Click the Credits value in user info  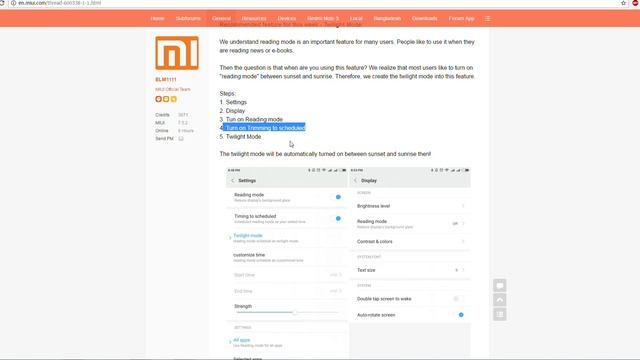(183, 115)
